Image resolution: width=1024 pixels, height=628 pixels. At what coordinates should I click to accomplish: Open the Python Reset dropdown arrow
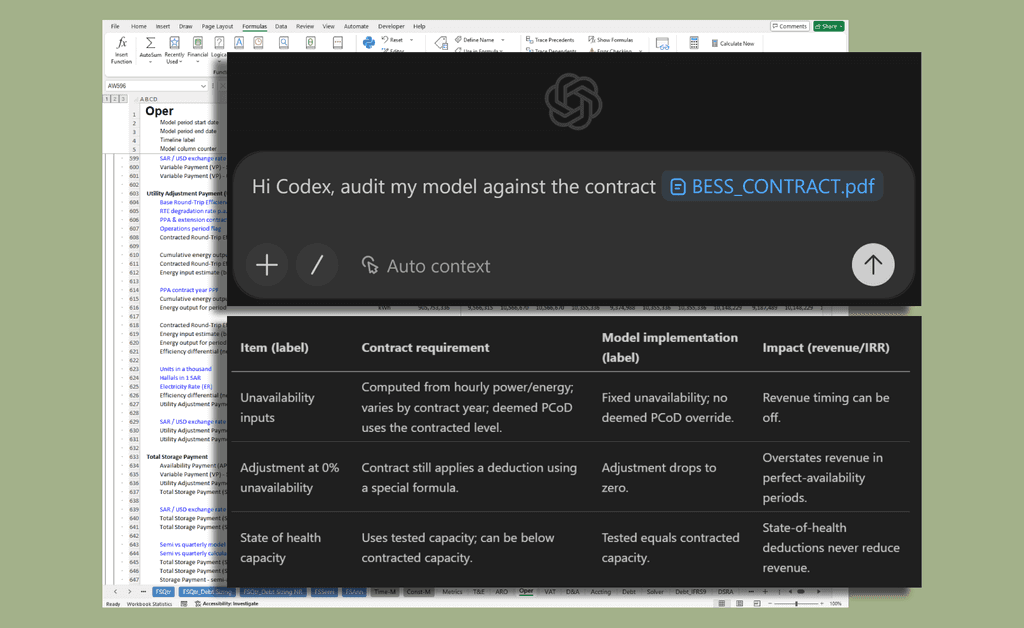(411, 40)
